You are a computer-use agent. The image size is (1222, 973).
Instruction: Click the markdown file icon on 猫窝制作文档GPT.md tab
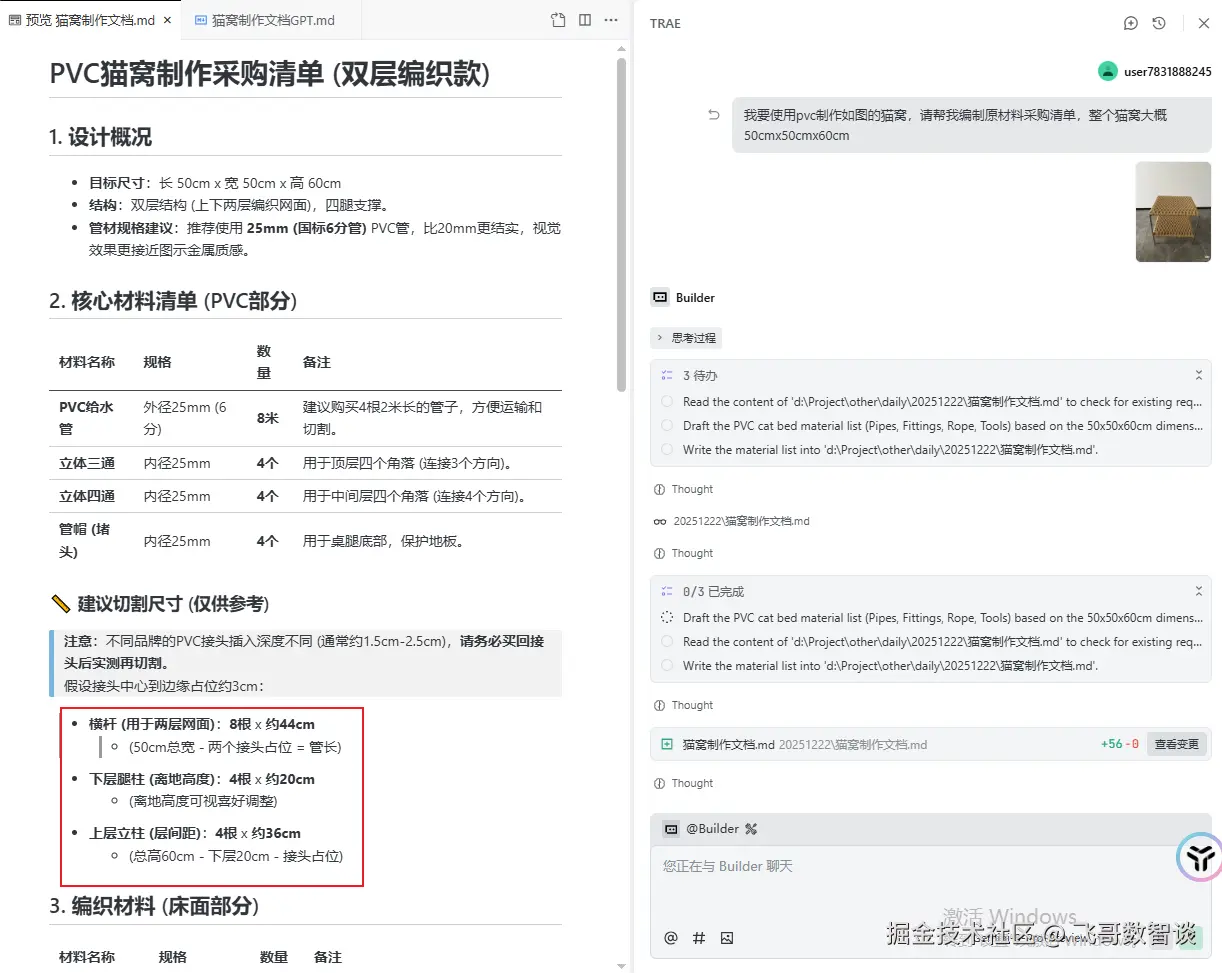(x=201, y=20)
